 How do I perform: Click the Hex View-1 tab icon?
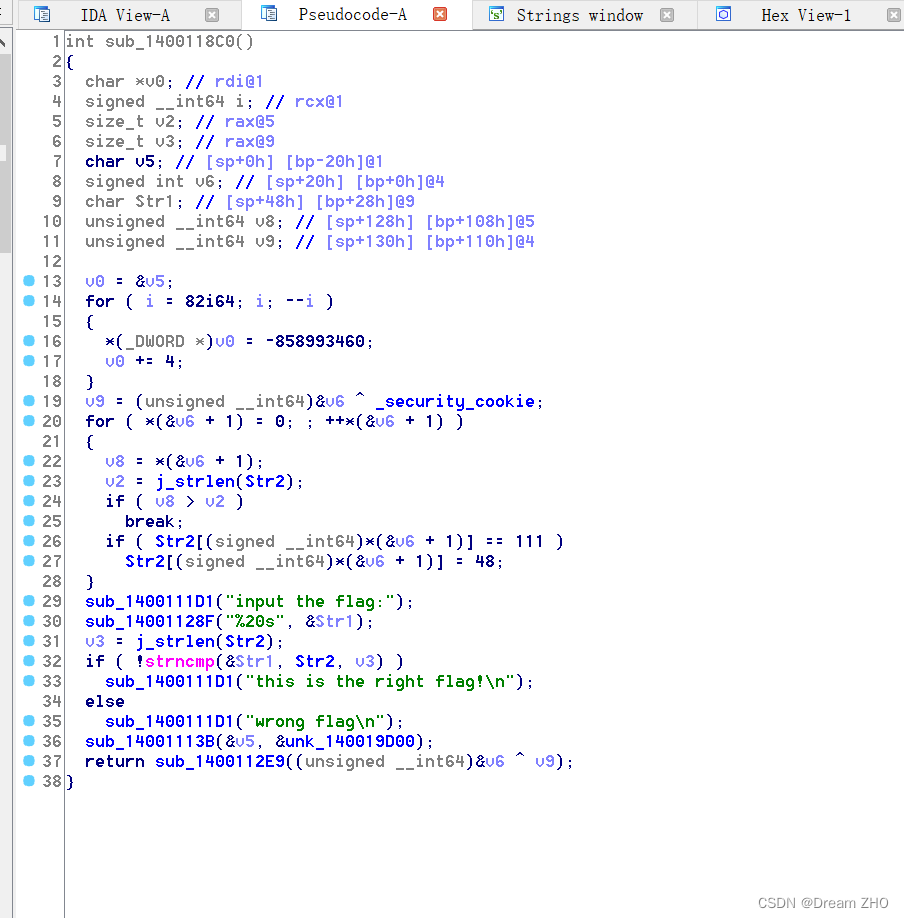pyautogui.click(x=724, y=15)
